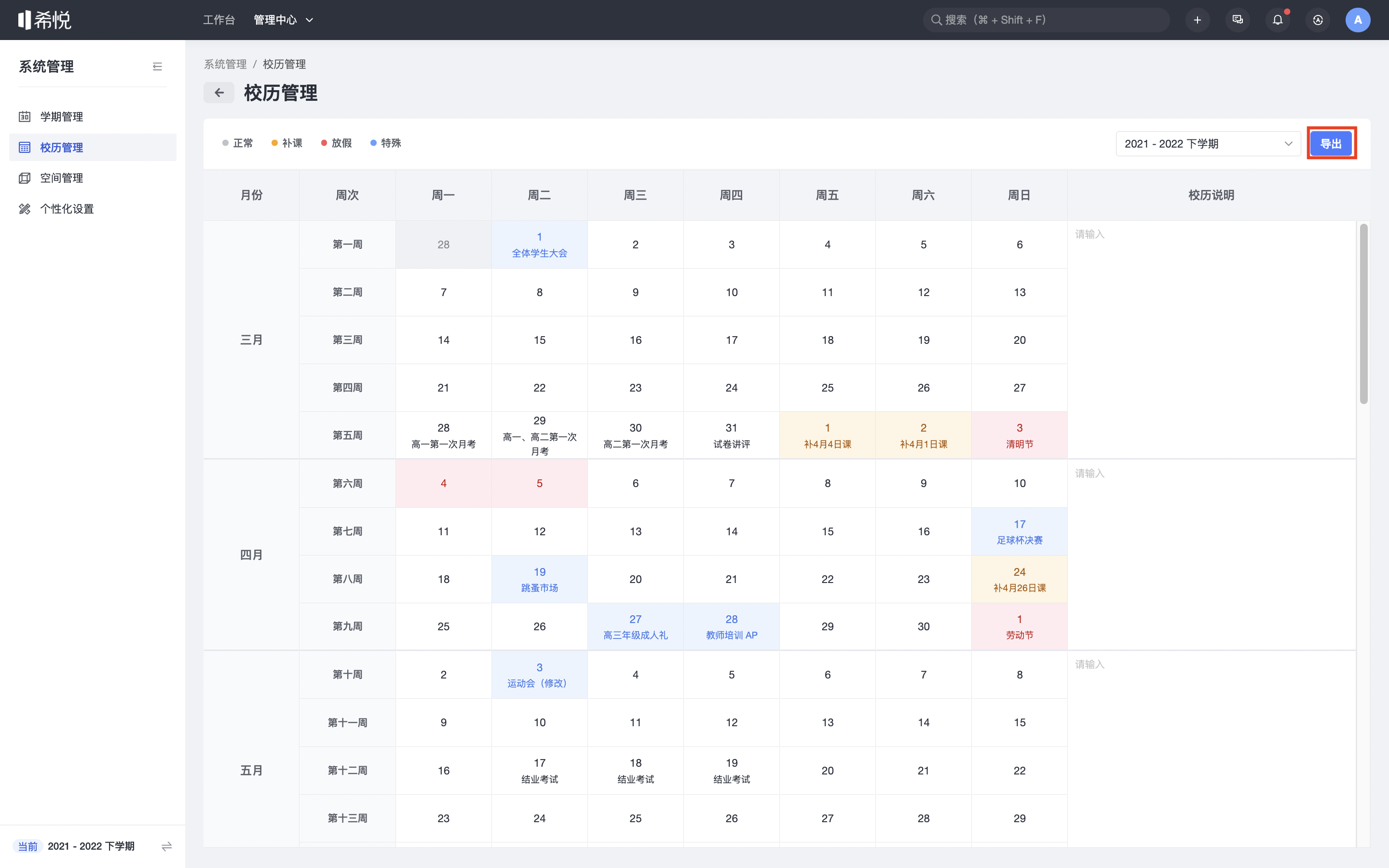Viewport: 1389px width, 868px height.
Task: Select the 教师培训 AP day cell
Action: (731, 626)
